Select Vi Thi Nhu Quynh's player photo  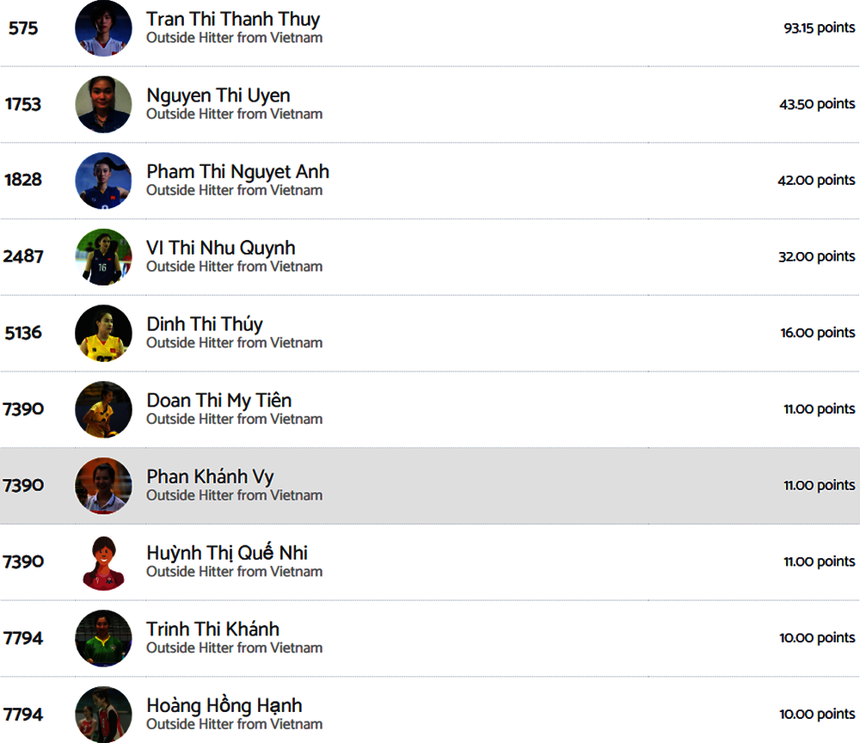[103, 257]
